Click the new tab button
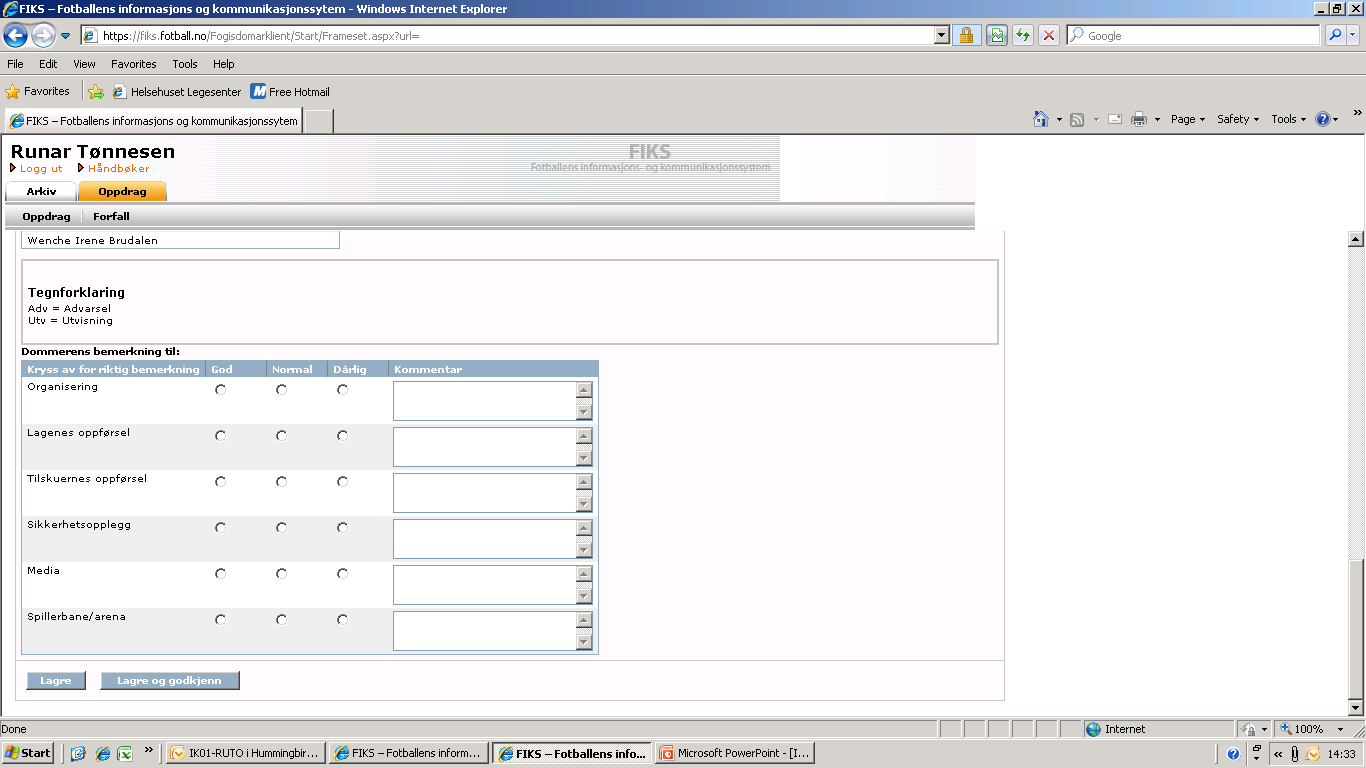 tap(318, 121)
